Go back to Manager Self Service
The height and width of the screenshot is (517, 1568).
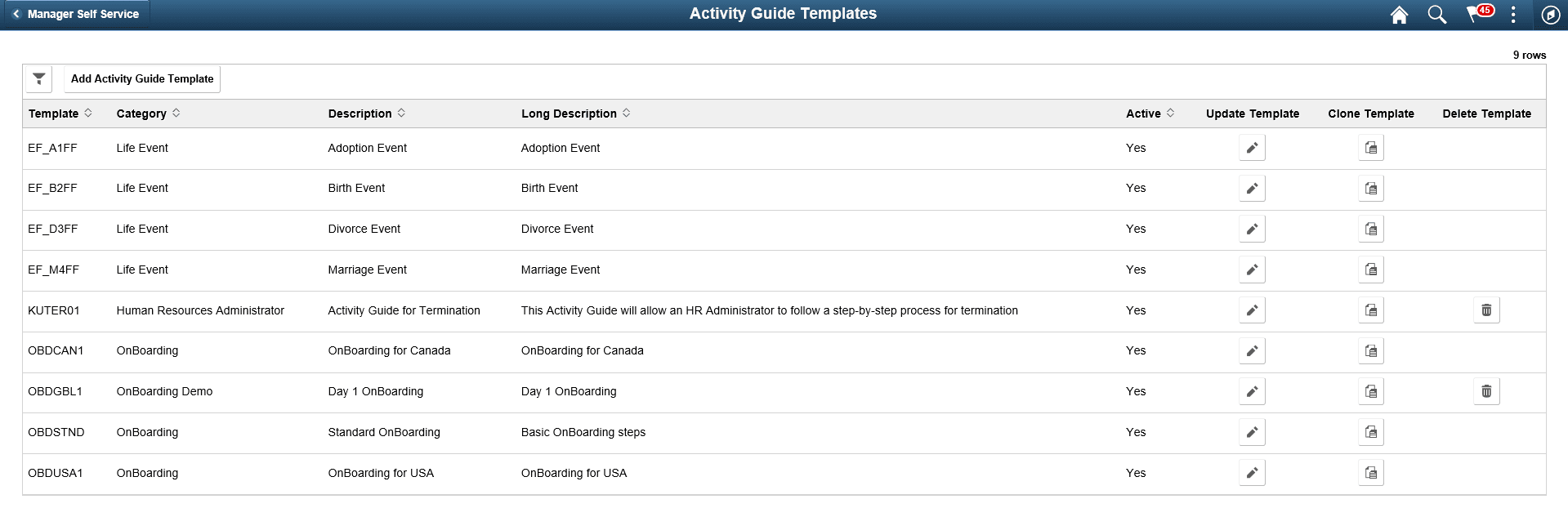coord(75,14)
